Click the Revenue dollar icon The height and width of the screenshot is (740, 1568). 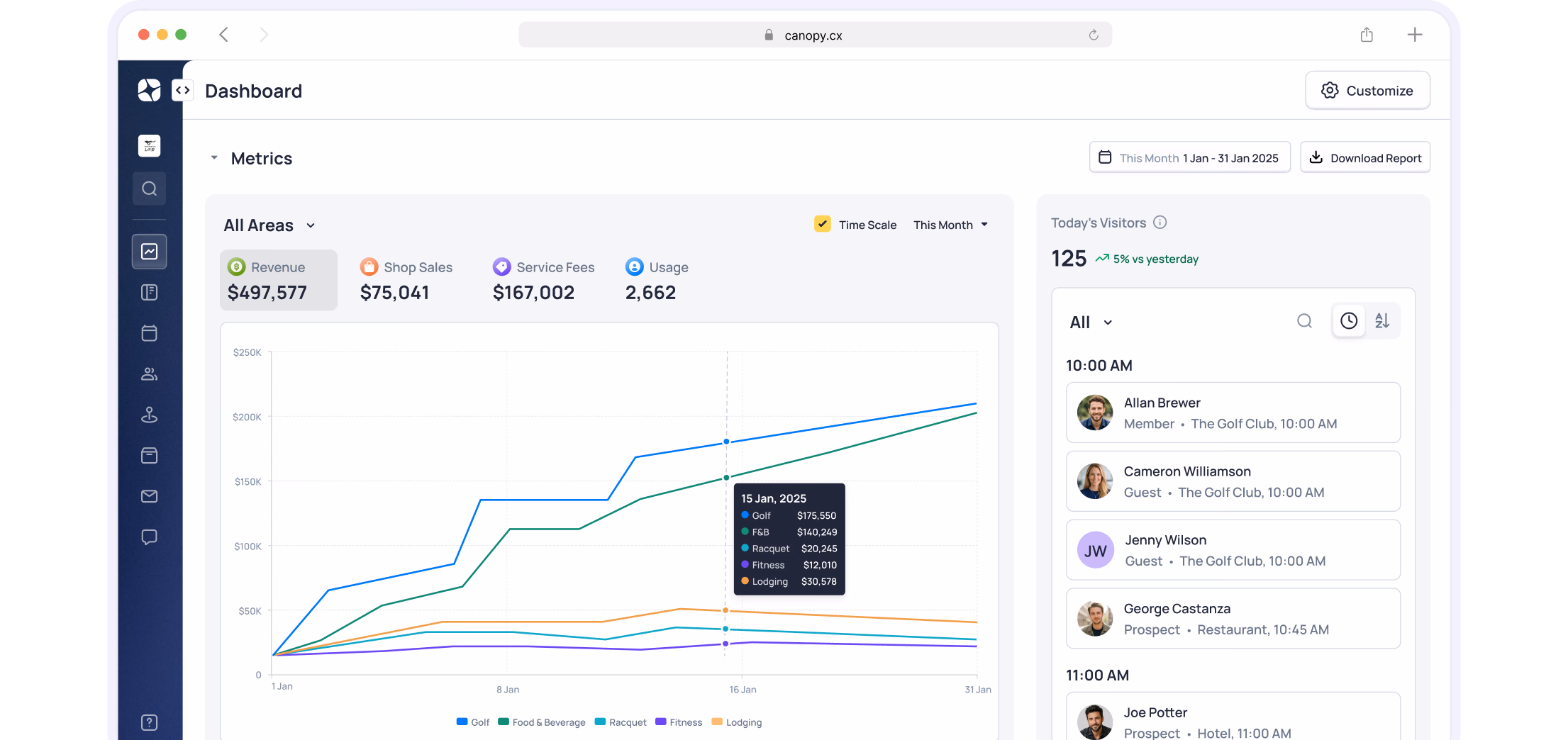tap(236, 267)
